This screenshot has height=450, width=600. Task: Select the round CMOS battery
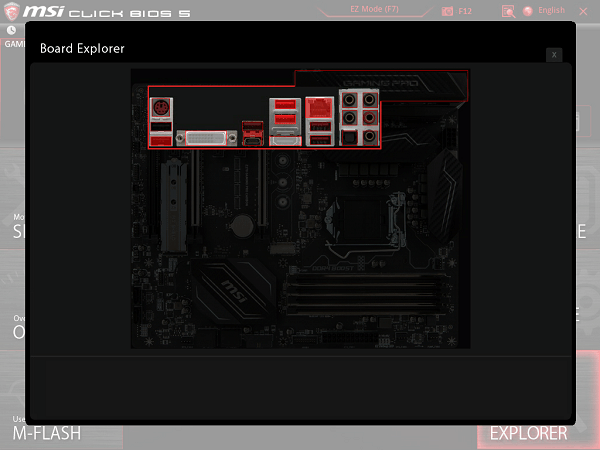(243, 226)
